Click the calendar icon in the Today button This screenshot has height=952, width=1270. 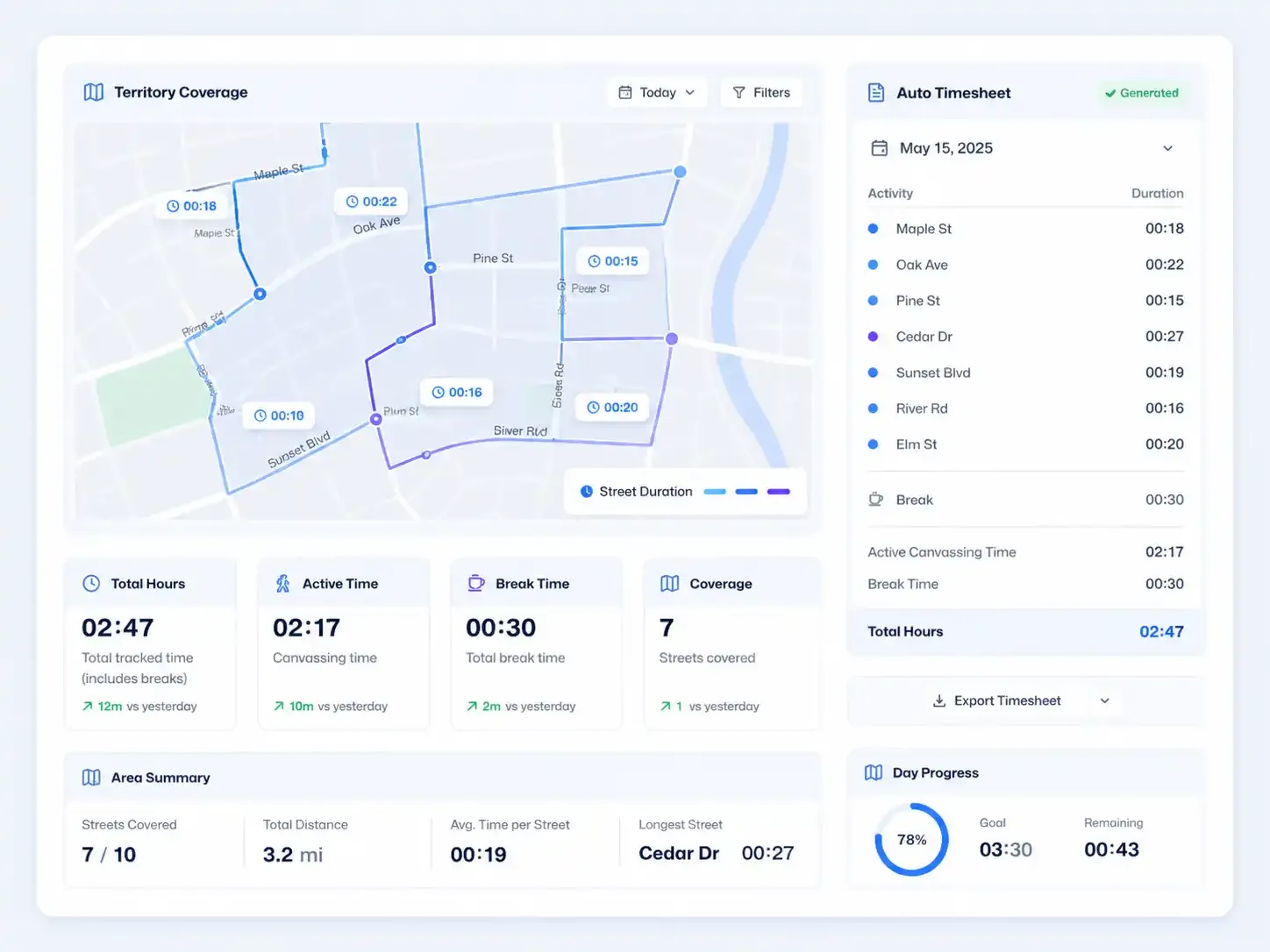point(625,92)
